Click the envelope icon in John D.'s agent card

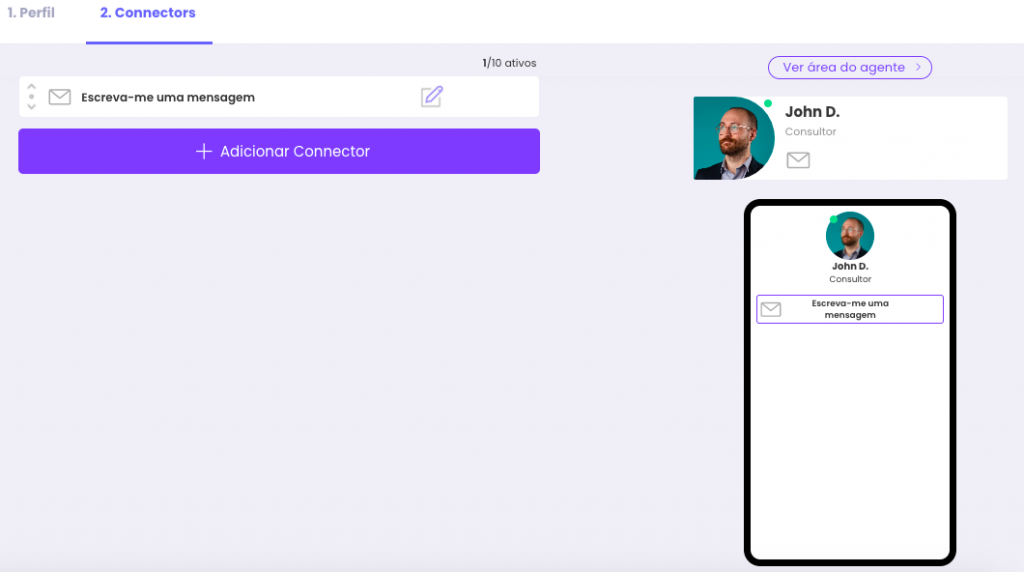798,160
